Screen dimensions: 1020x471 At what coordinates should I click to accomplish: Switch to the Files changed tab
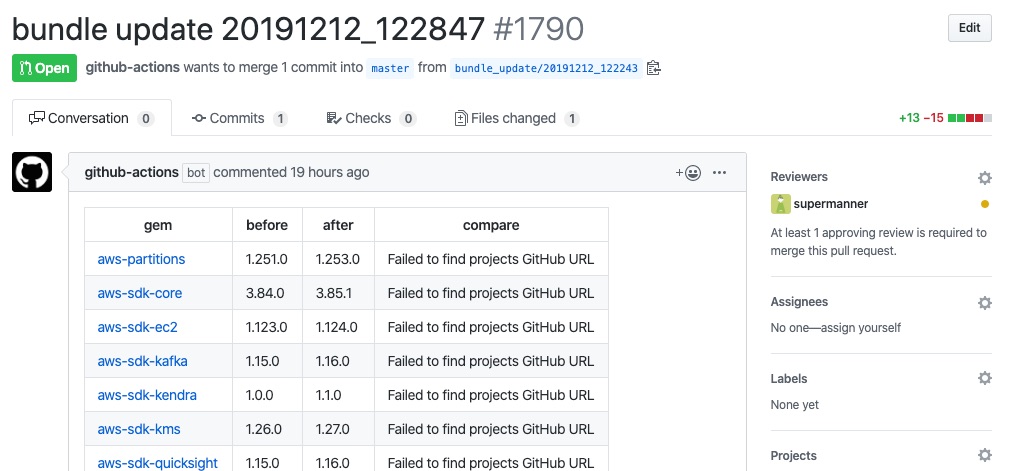pos(517,118)
